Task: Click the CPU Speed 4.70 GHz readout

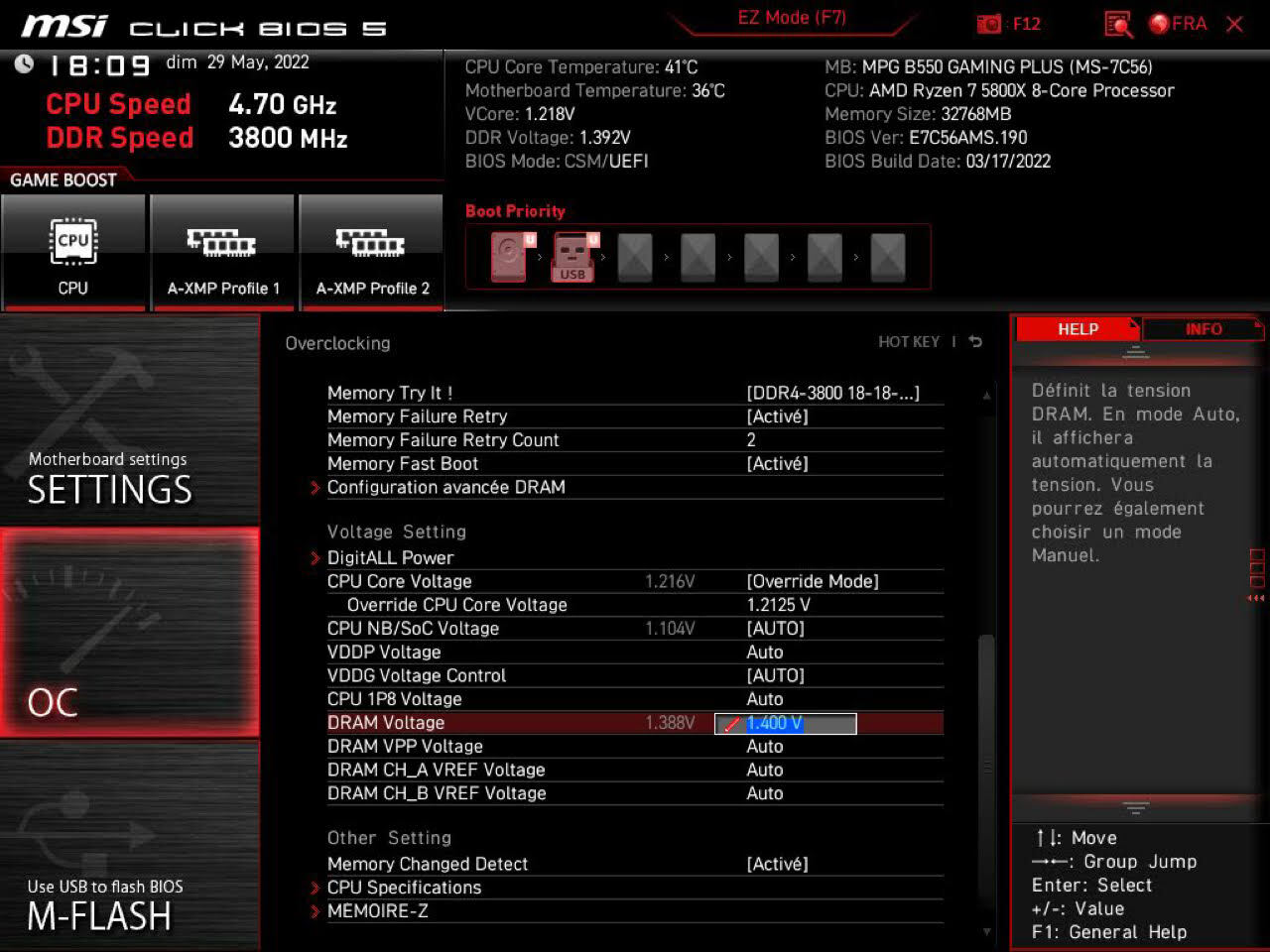Action: (x=191, y=104)
